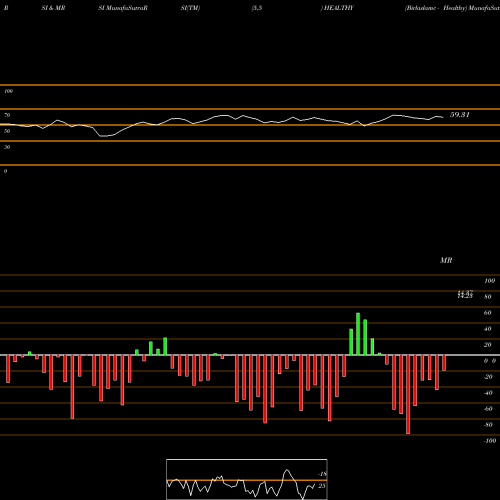Click the RSI axis label 50
500x500 pixels.
point(7,131)
